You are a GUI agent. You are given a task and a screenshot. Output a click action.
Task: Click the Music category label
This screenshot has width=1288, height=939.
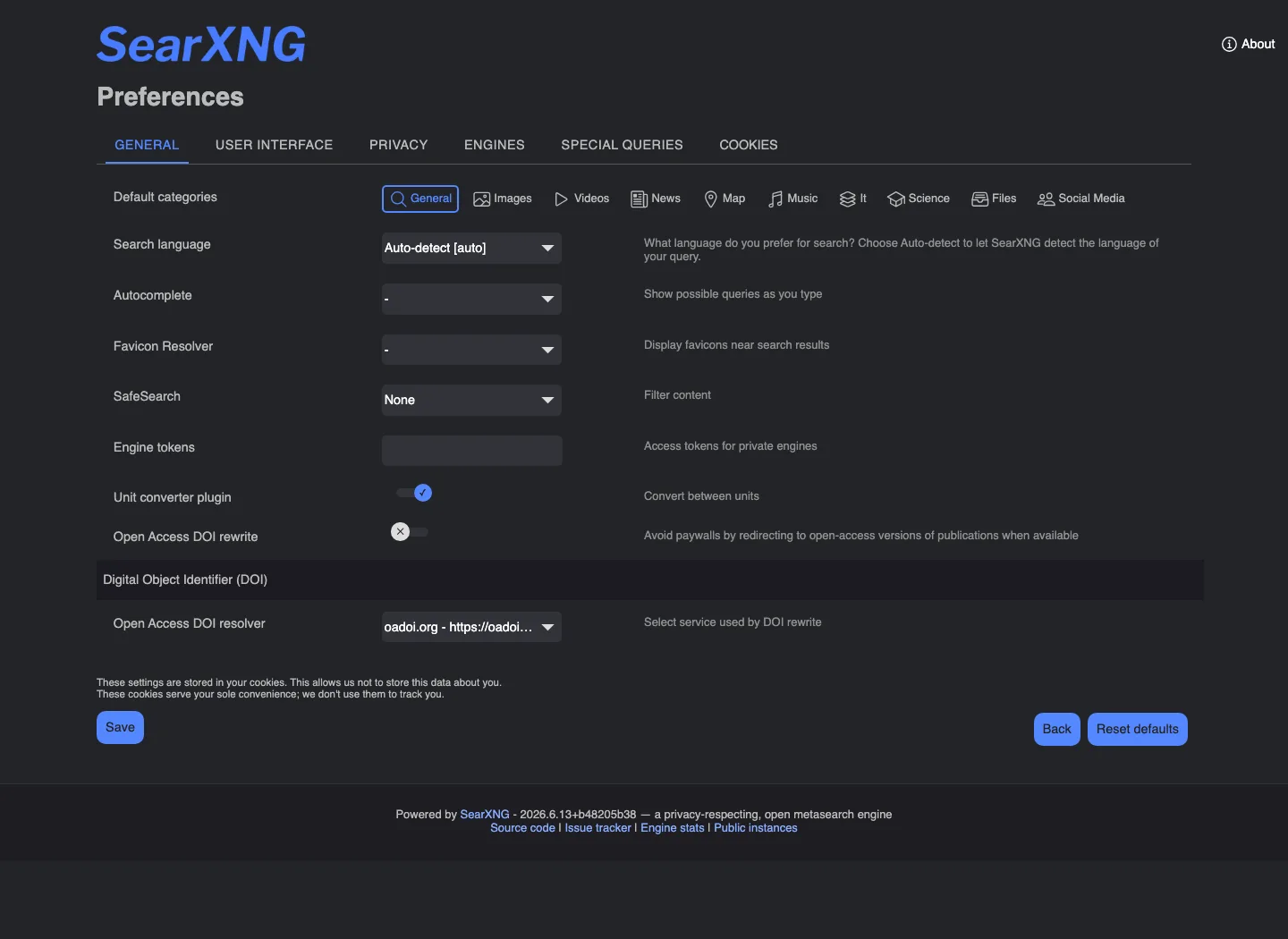pyautogui.click(x=802, y=199)
